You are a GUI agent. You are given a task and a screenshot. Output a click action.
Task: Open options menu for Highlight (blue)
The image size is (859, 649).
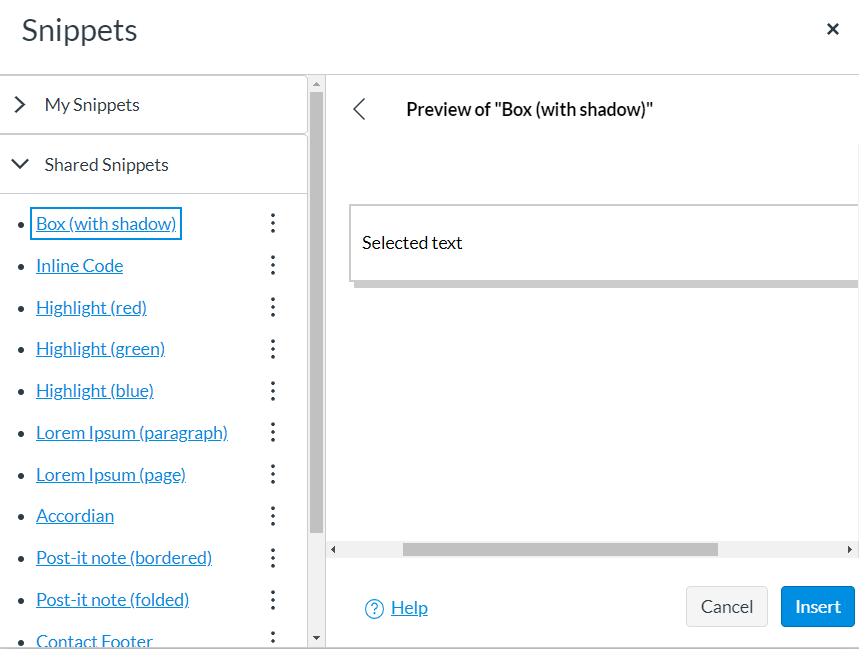273,391
